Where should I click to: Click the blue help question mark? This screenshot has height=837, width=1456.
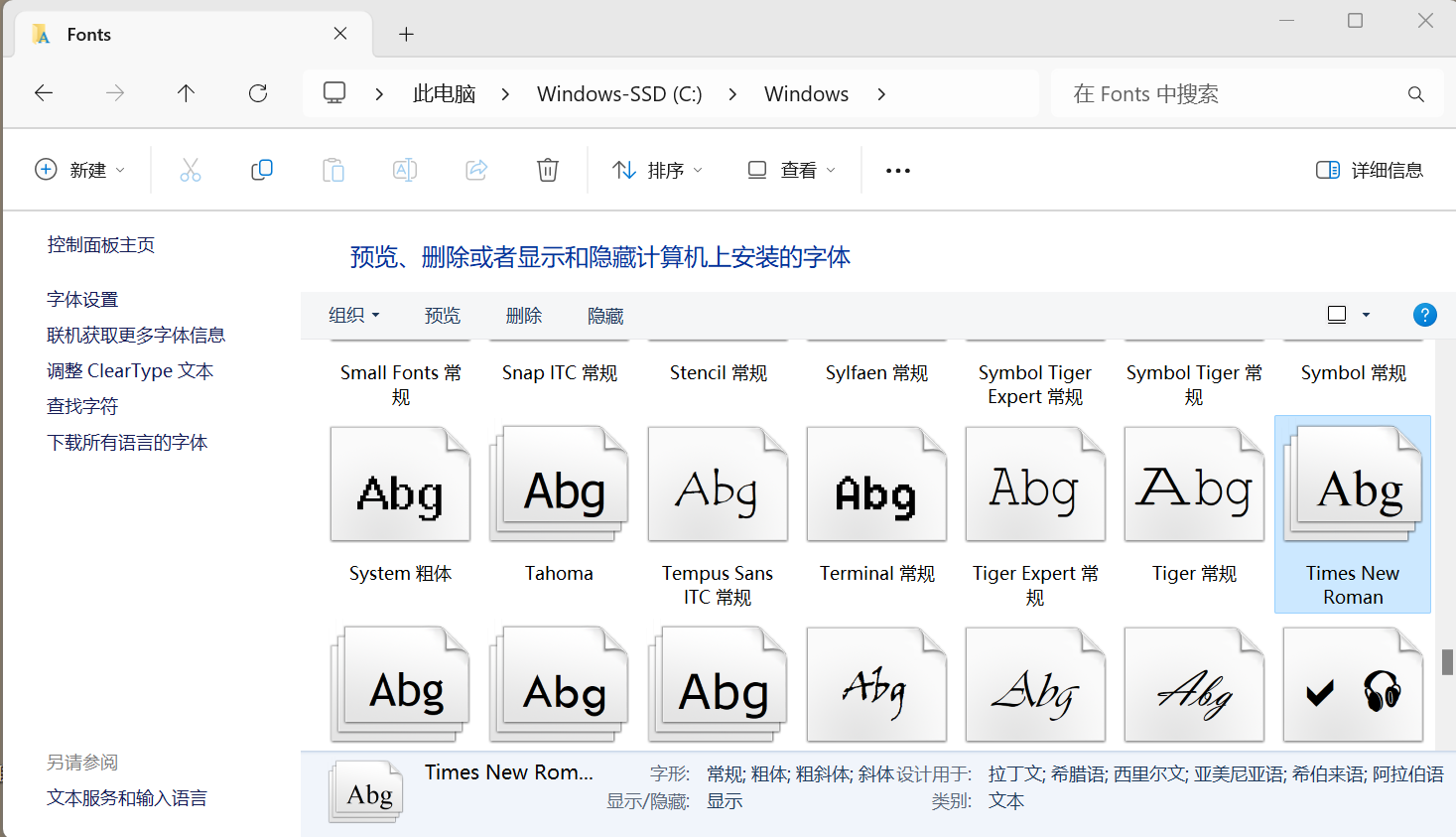(1424, 315)
